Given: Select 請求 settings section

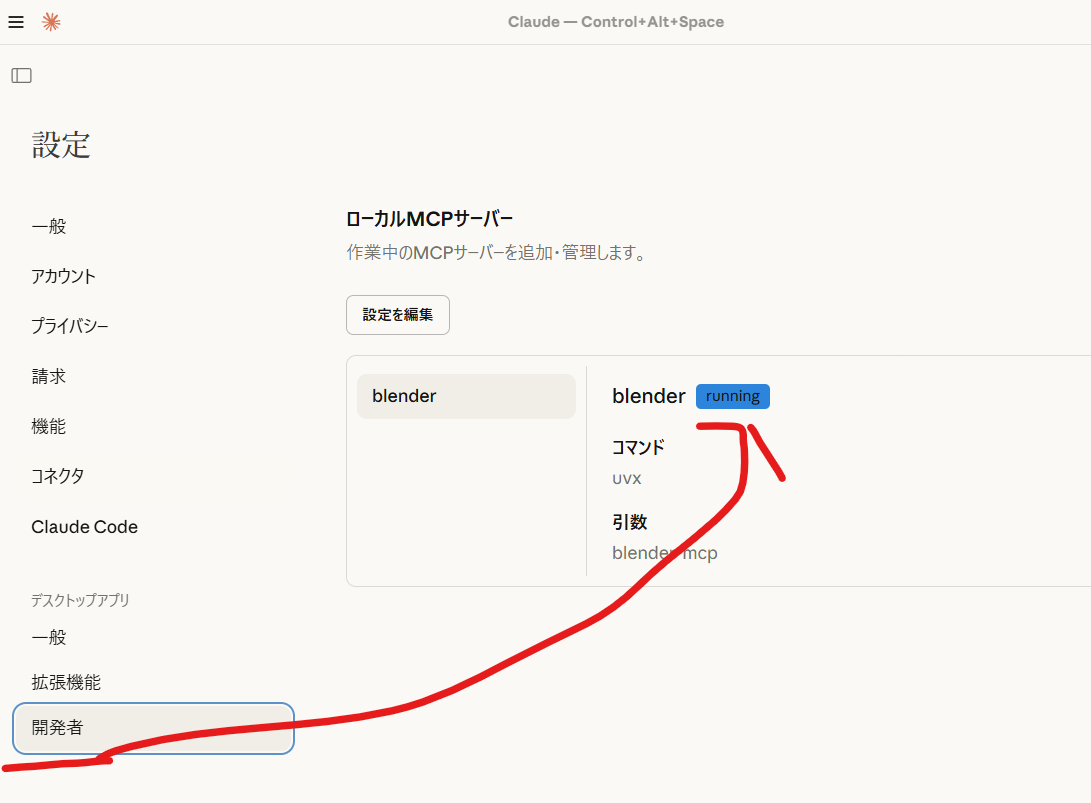Looking at the screenshot, I should (x=49, y=376).
